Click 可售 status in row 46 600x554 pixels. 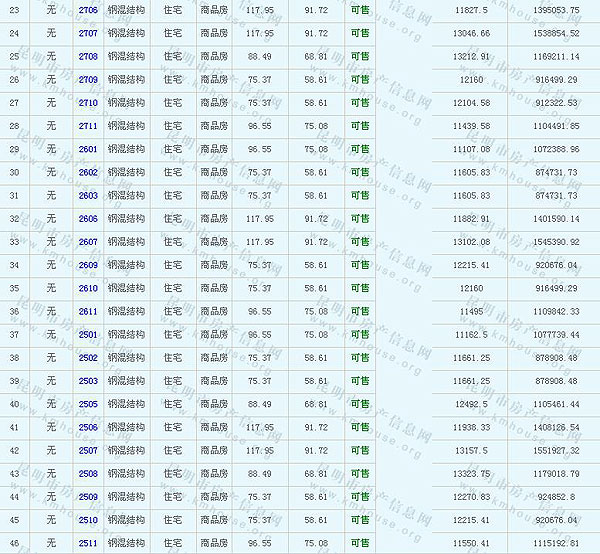click(360, 543)
